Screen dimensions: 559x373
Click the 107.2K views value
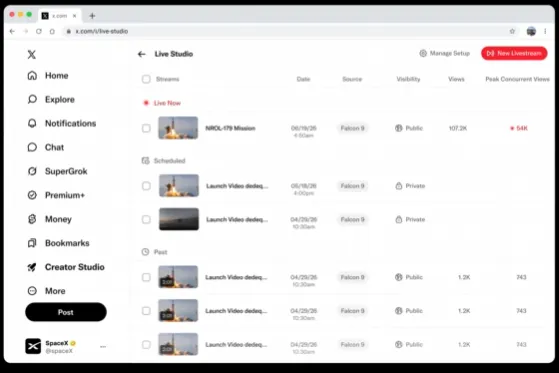coord(458,128)
